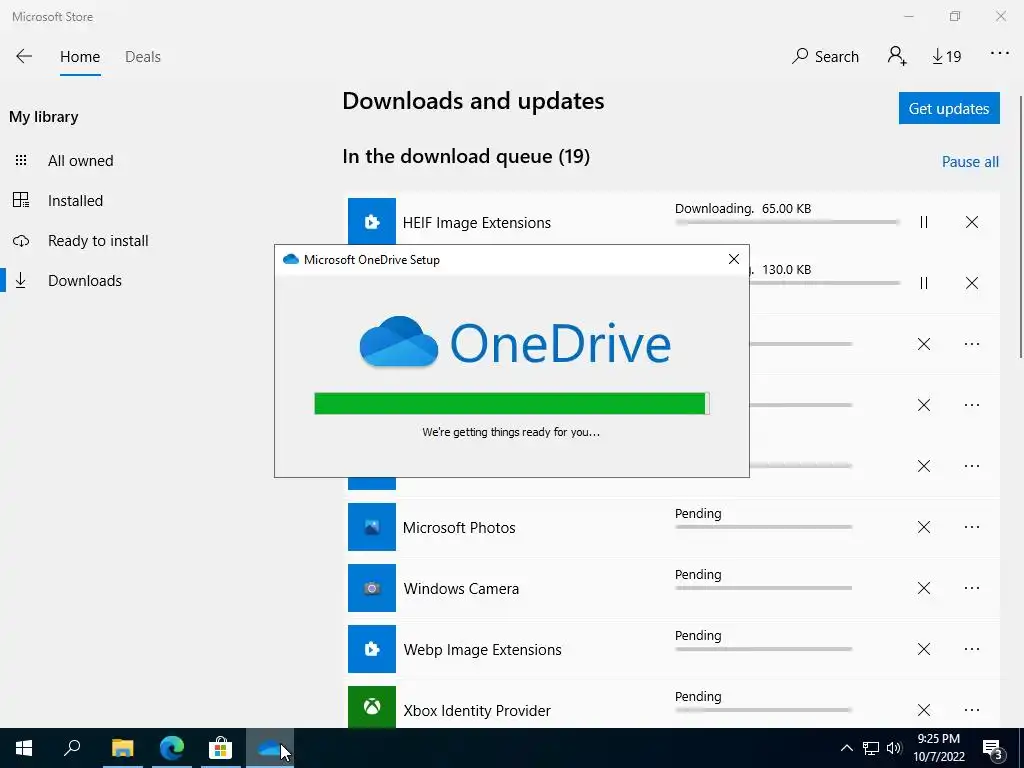Click the OneDrive cloud logo in setup dialog

click(x=398, y=342)
